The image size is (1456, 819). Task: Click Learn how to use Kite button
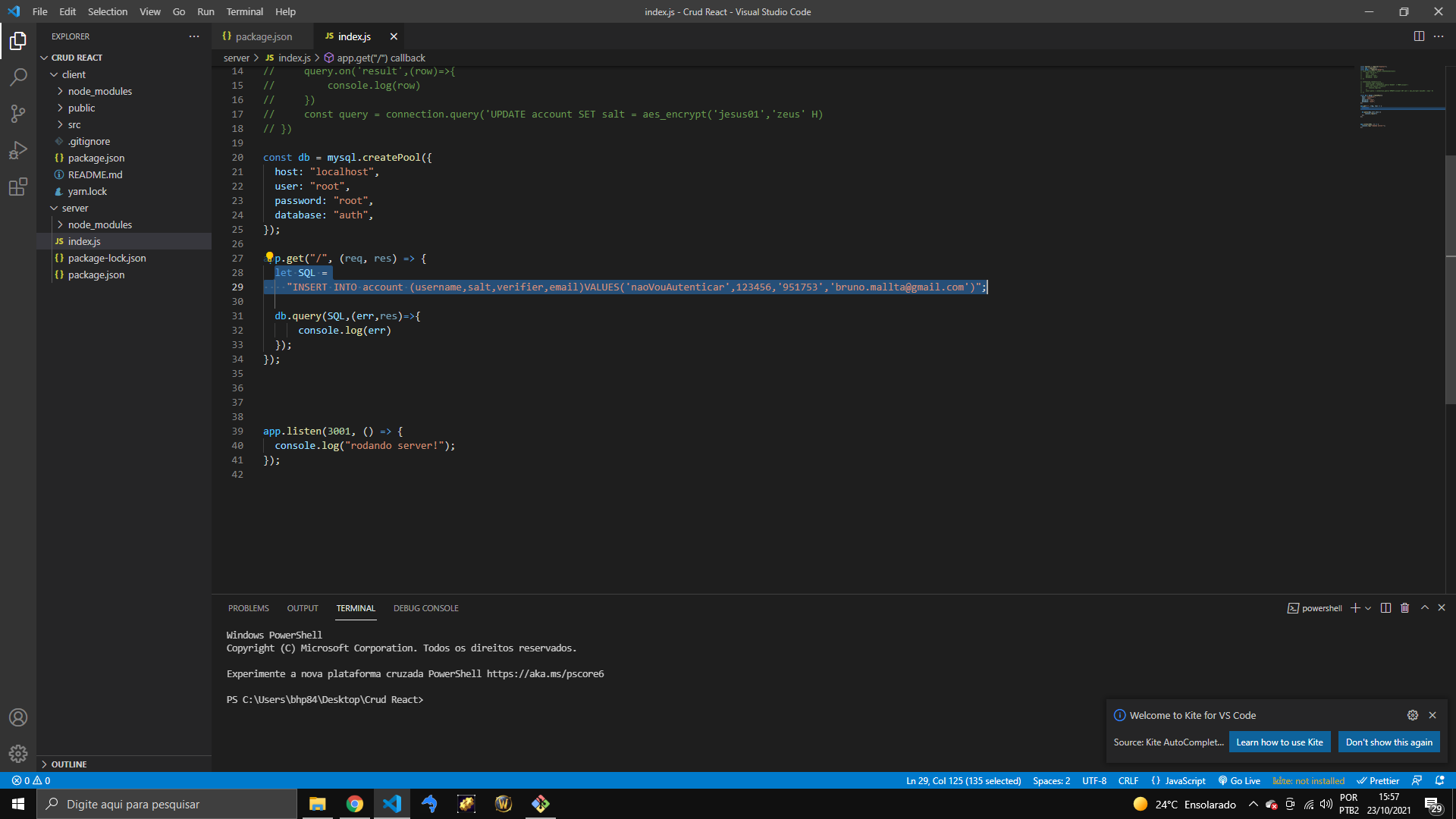coord(1279,742)
